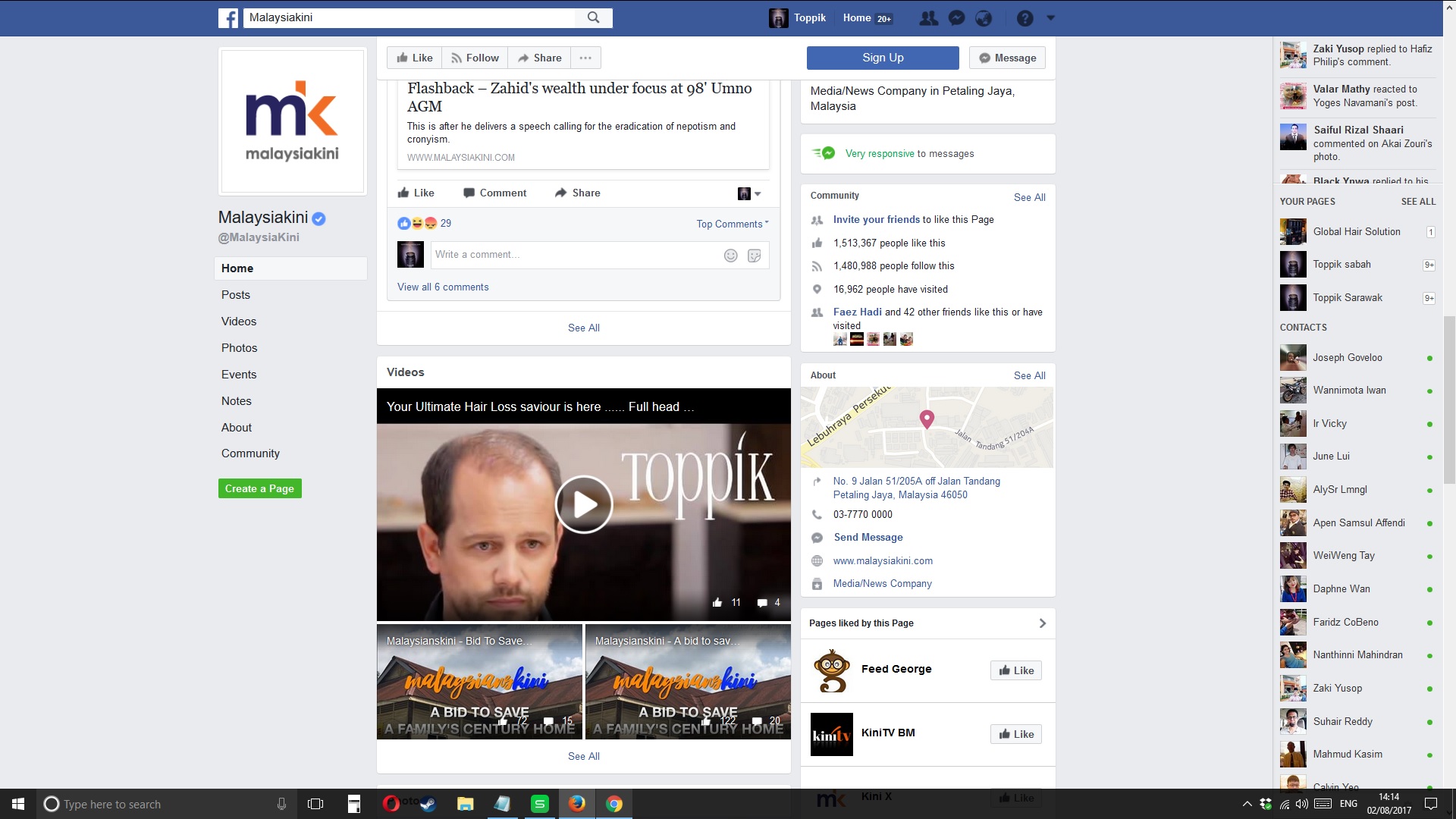Viewport: 1456px width, 819px height.
Task: Open Chrome from the taskbar
Action: (614, 804)
